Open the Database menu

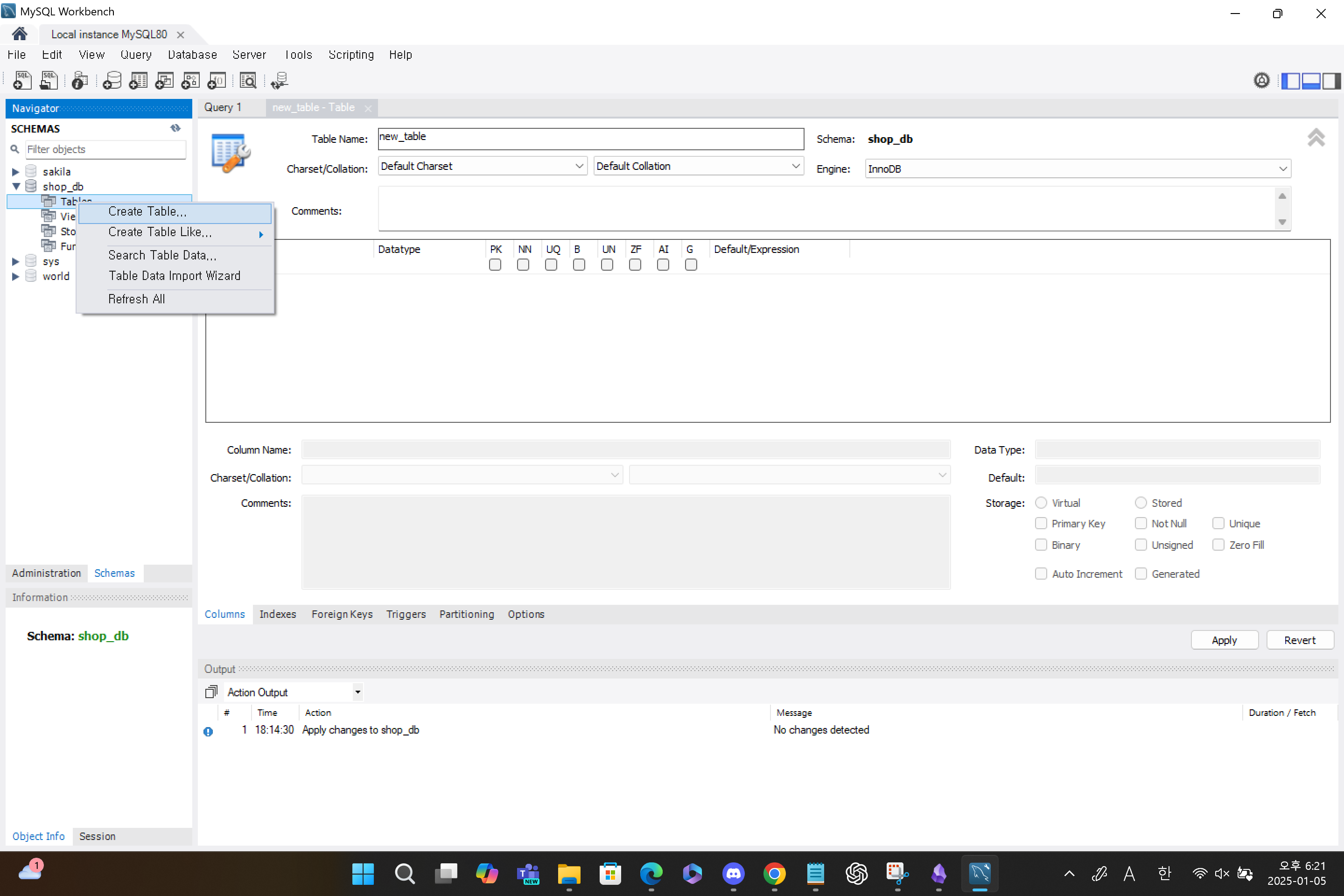[x=193, y=55]
